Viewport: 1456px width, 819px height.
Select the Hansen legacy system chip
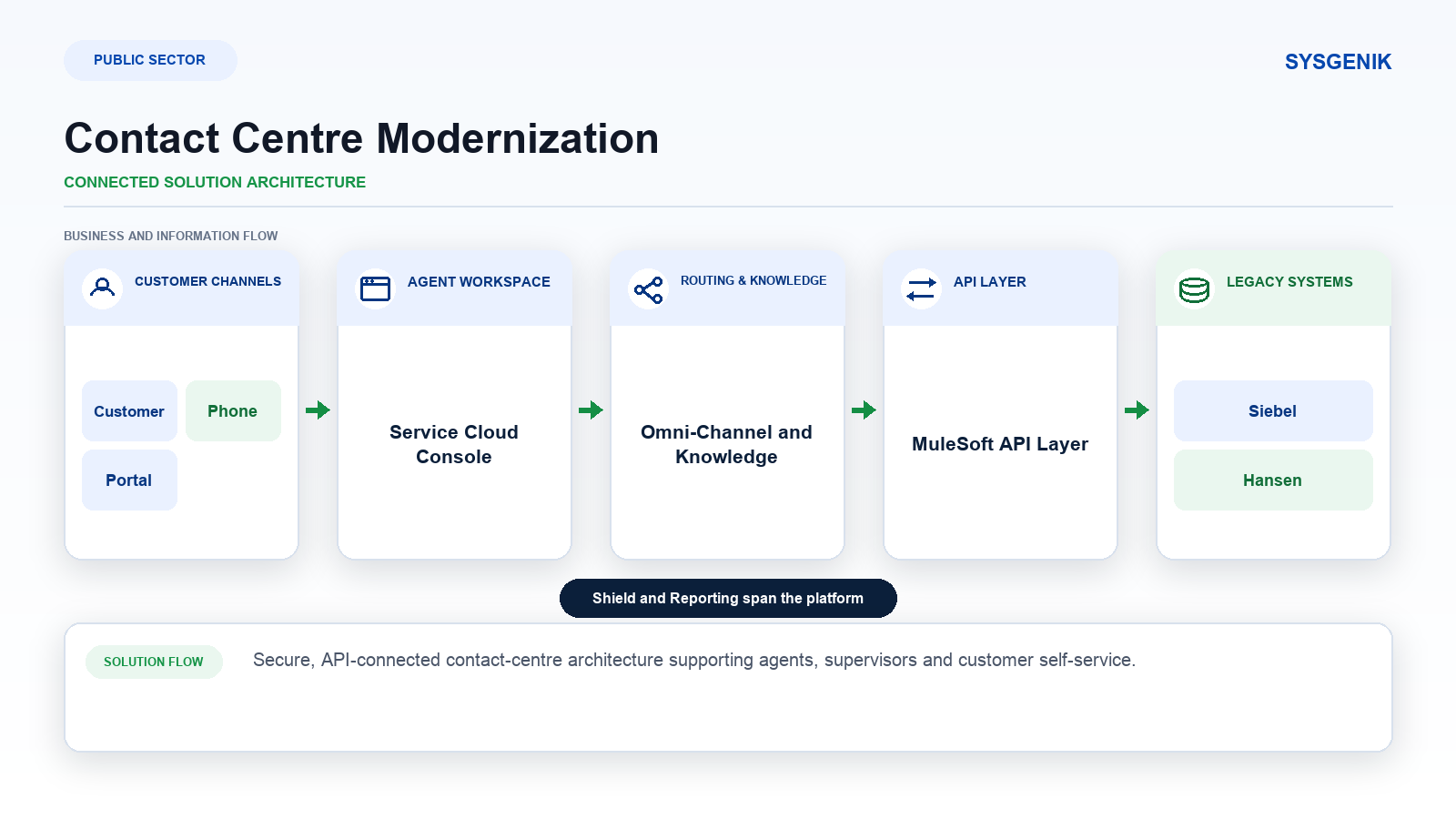coord(1273,480)
